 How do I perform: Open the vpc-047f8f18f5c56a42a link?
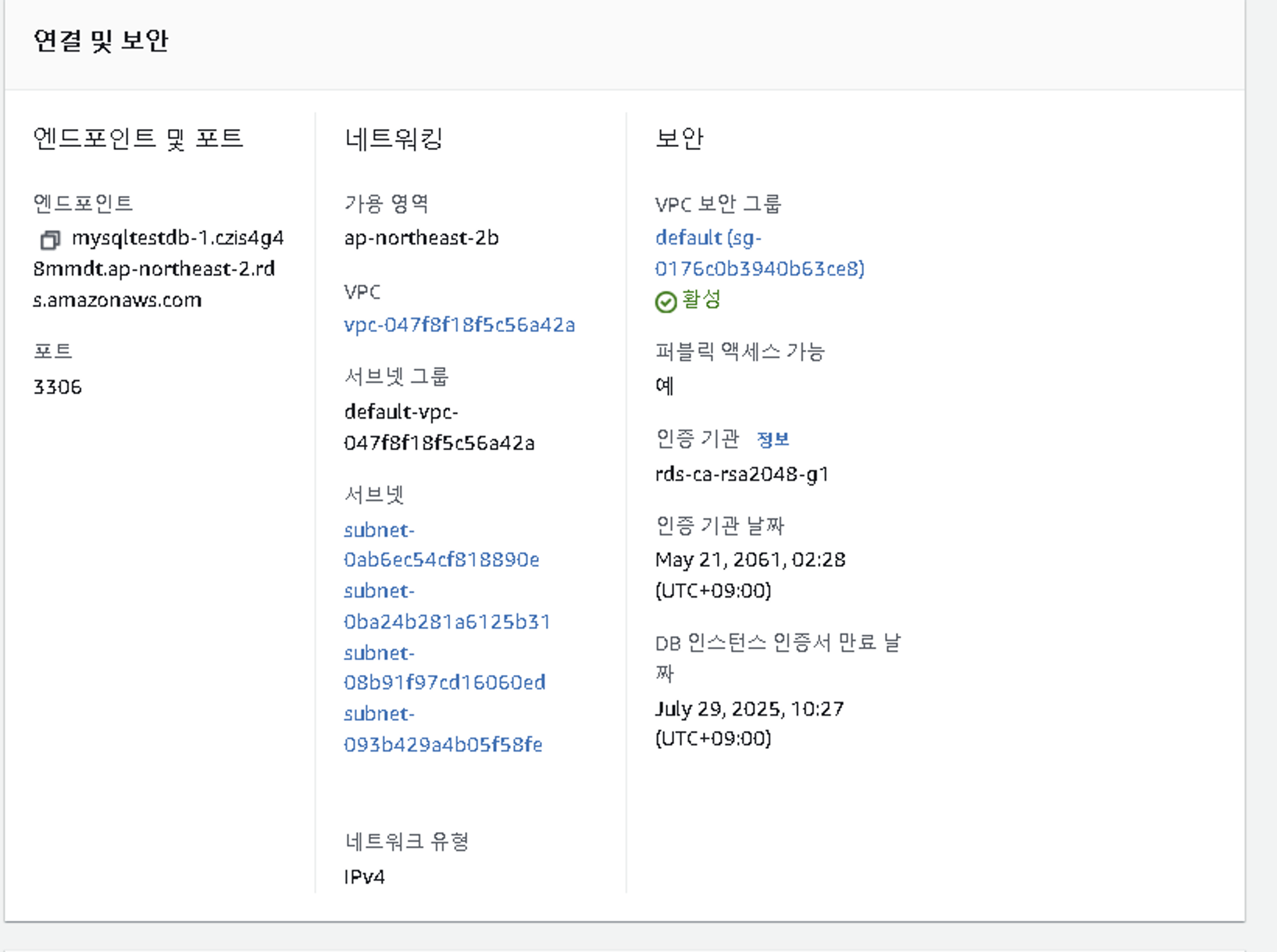point(459,325)
